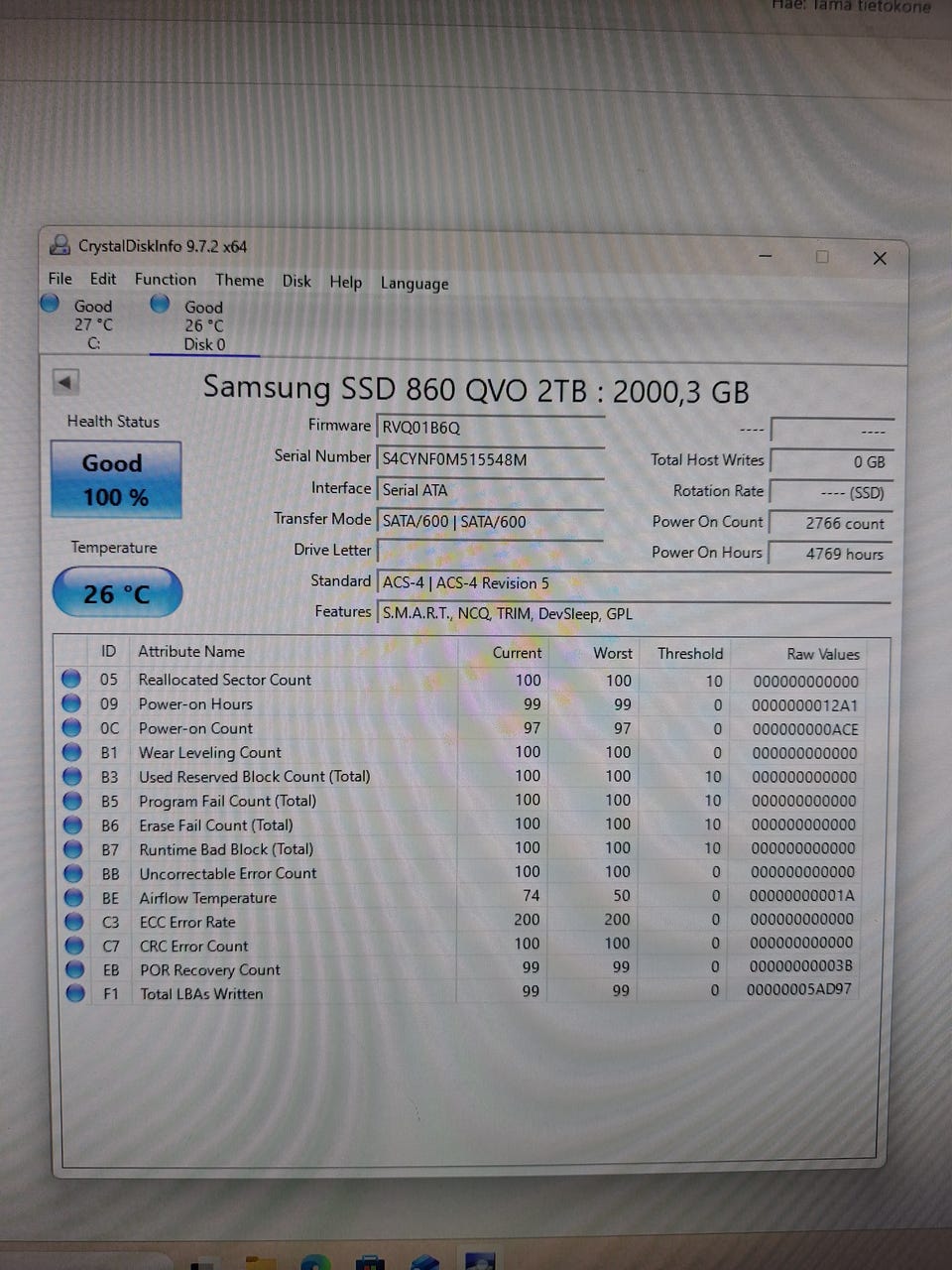Screen dimensions: 952x1270
Task: Click the status orb for Used Reserved Block Count
Action: tap(72, 776)
